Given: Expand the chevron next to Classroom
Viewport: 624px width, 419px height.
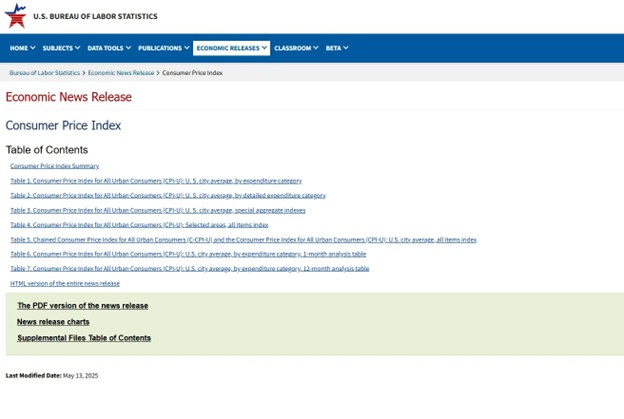Looking at the screenshot, I should (316, 48).
